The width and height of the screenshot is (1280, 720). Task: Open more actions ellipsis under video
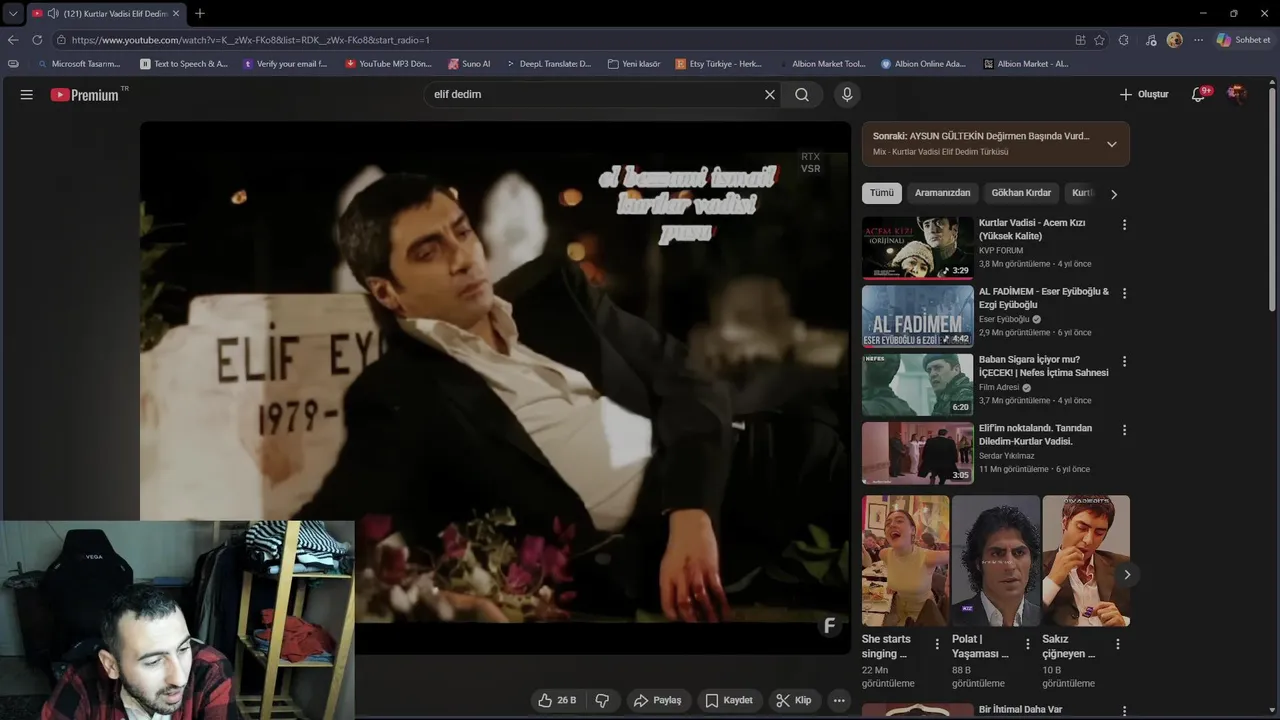pyautogui.click(x=839, y=700)
